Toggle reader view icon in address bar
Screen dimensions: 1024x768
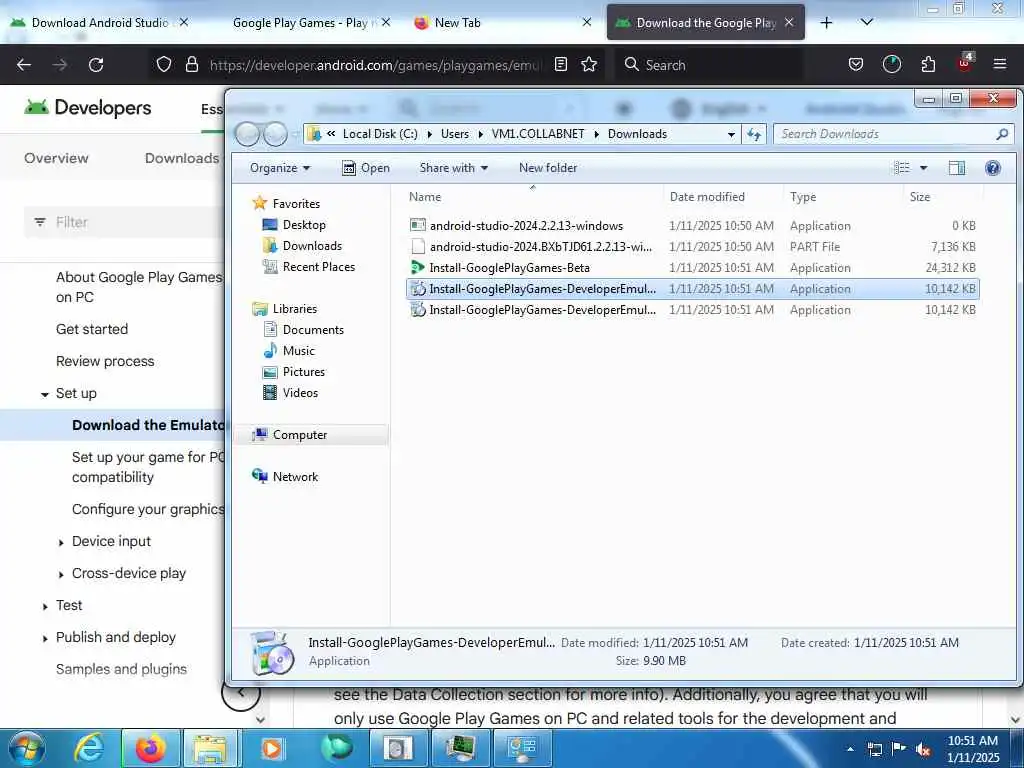[560, 65]
